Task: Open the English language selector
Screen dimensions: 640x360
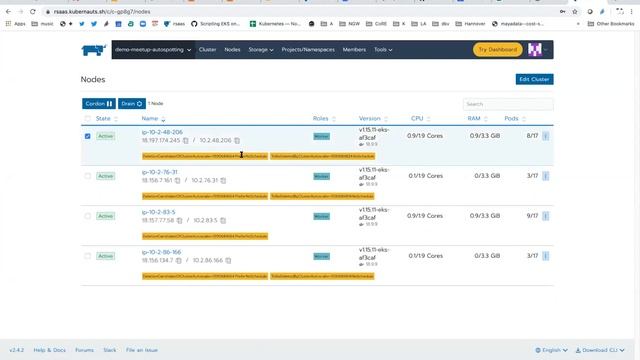Action: click(551, 350)
